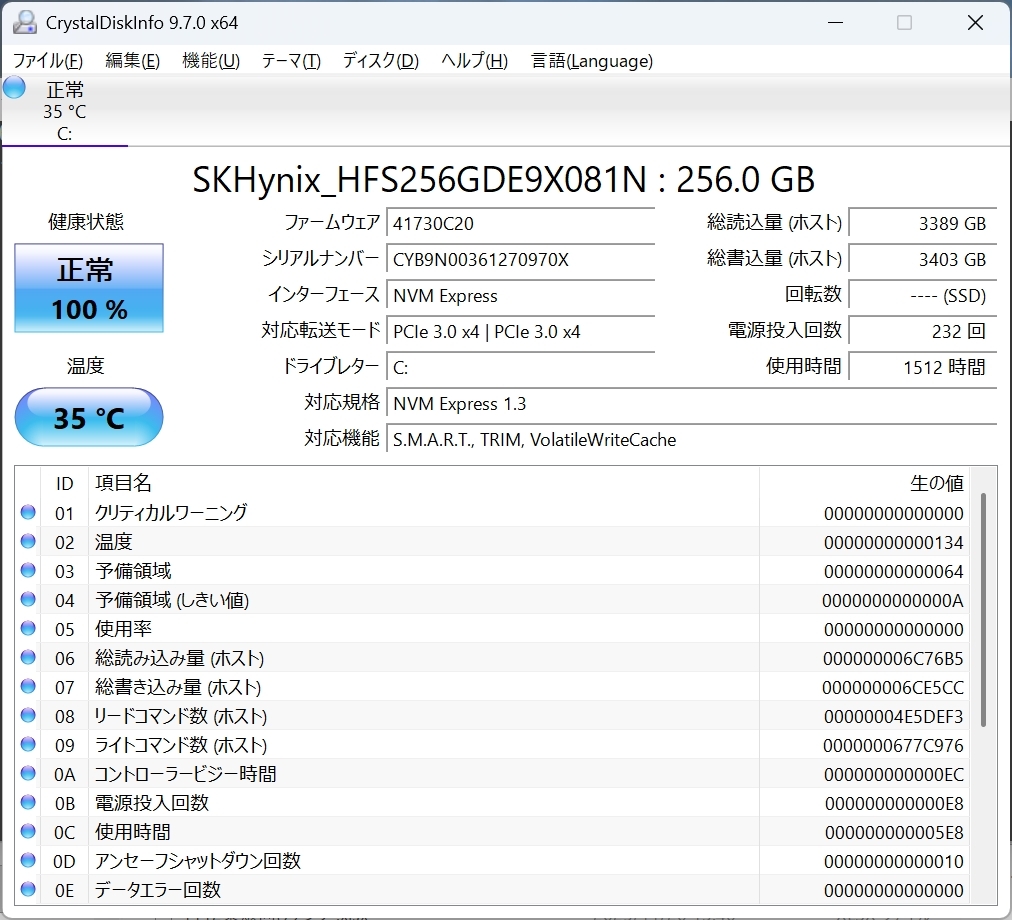Click the 正常 100% health status button
The height and width of the screenshot is (920, 1012).
click(88, 288)
